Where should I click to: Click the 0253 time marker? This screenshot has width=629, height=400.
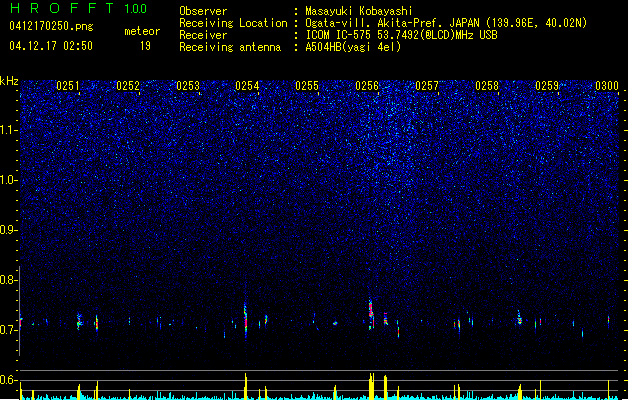[x=188, y=86]
